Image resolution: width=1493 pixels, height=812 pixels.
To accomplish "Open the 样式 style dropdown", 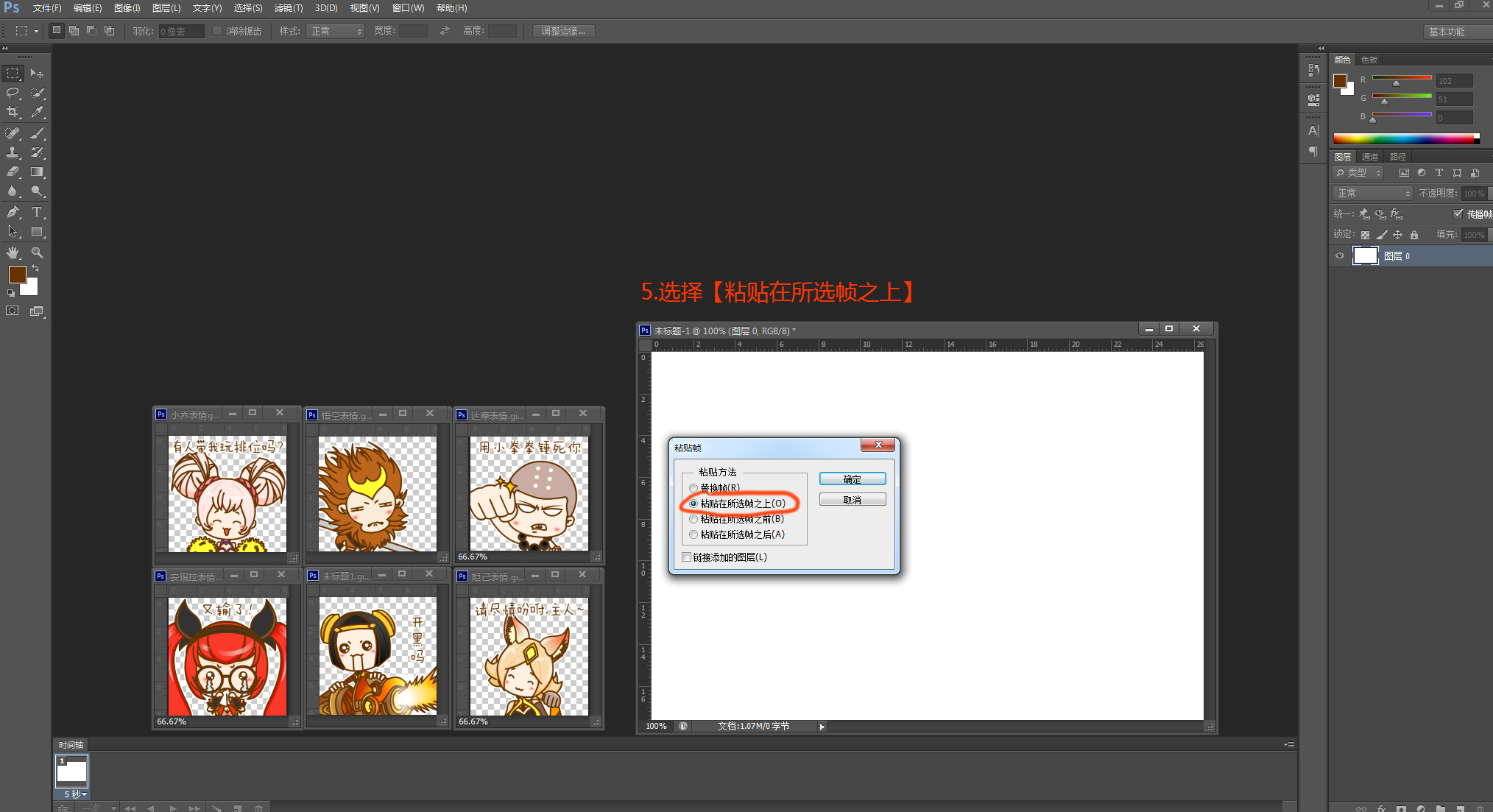I will [x=336, y=31].
